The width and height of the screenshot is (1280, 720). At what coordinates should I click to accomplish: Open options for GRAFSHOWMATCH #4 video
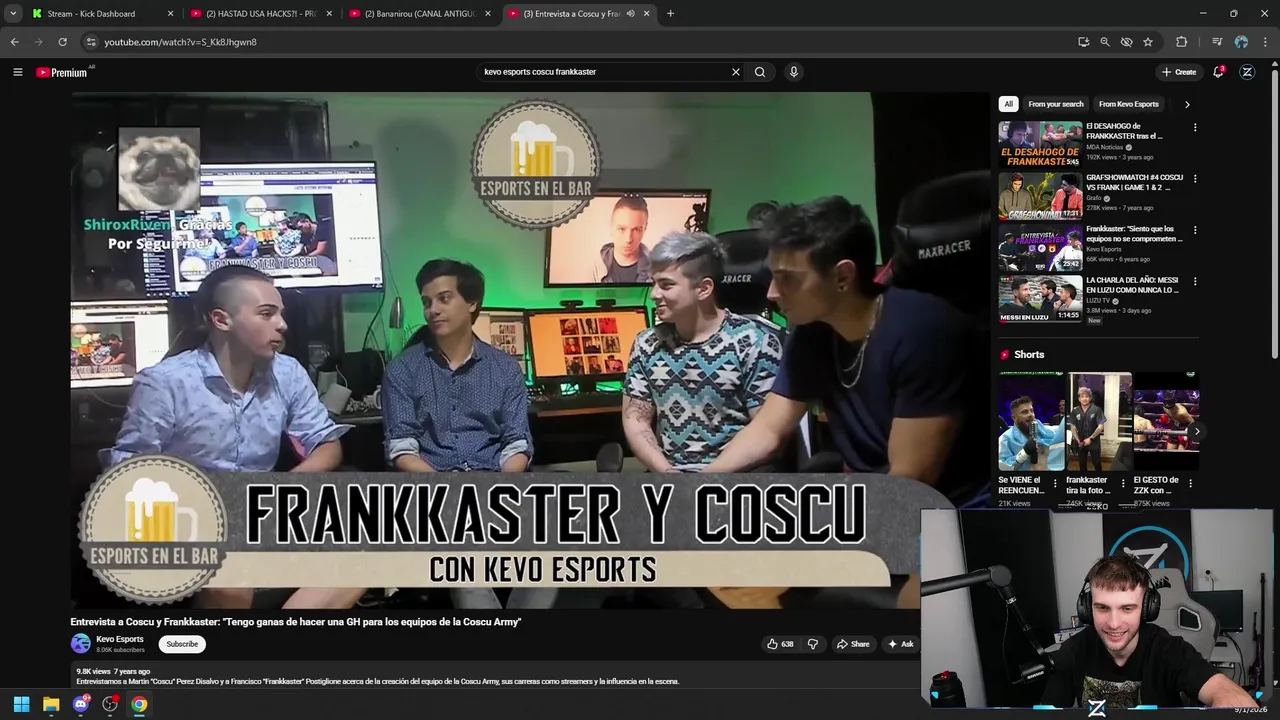click(x=1194, y=179)
